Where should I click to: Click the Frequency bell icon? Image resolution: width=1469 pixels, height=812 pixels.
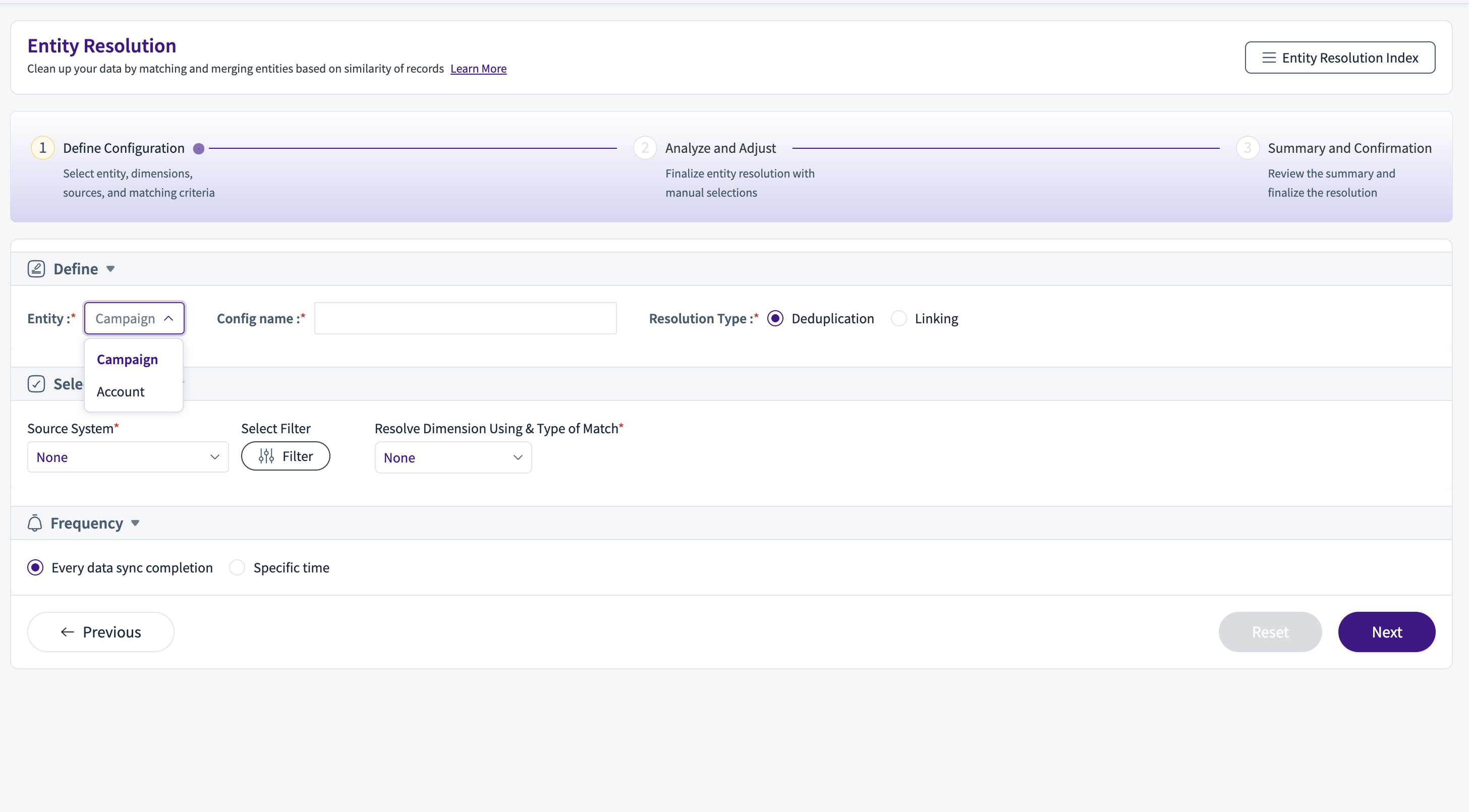tap(35, 523)
